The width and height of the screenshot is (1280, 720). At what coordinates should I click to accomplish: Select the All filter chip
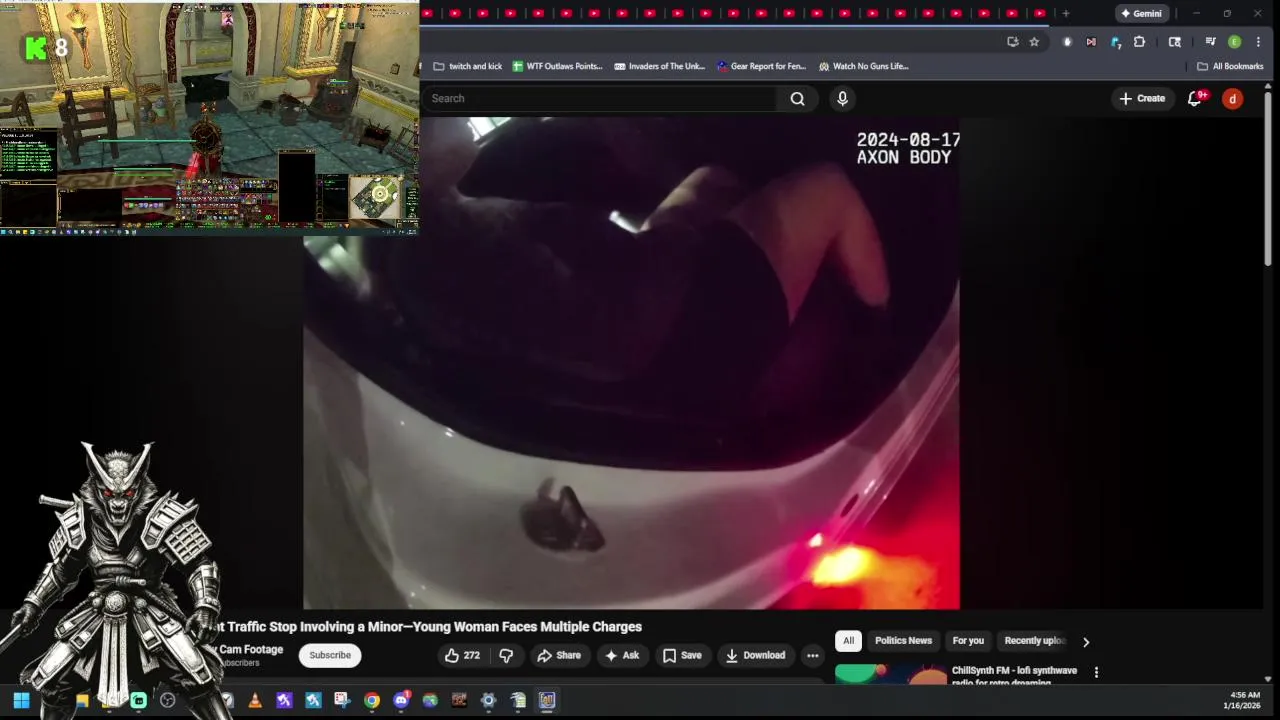(x=848, y=641)
